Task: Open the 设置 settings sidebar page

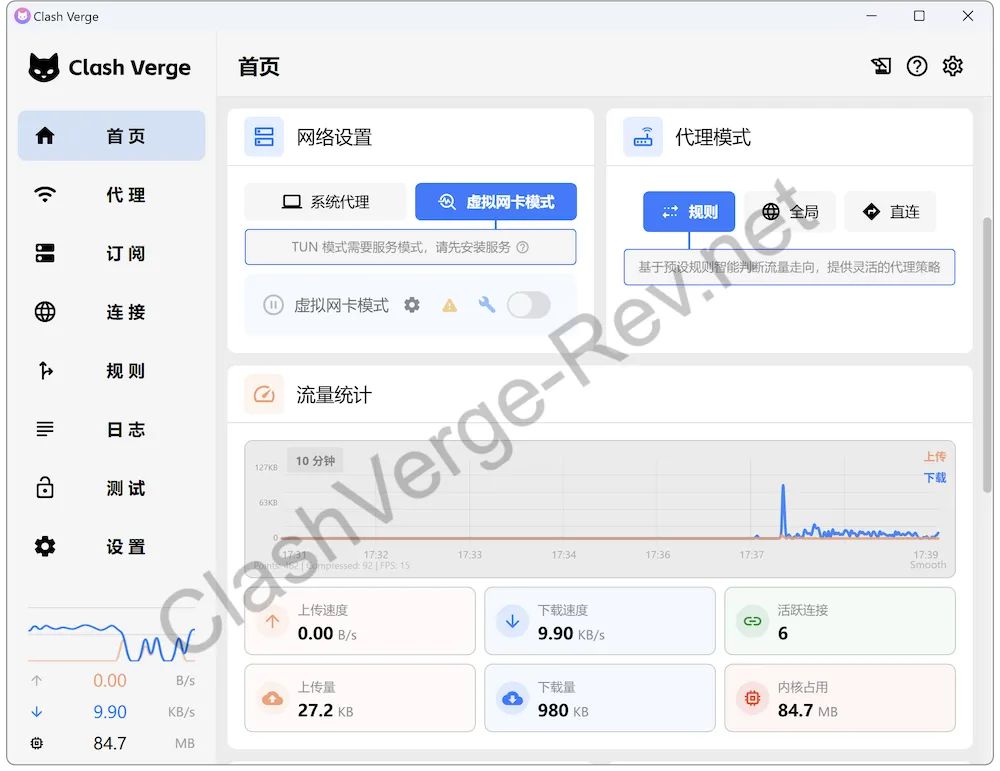Action: tap(112, 547)
